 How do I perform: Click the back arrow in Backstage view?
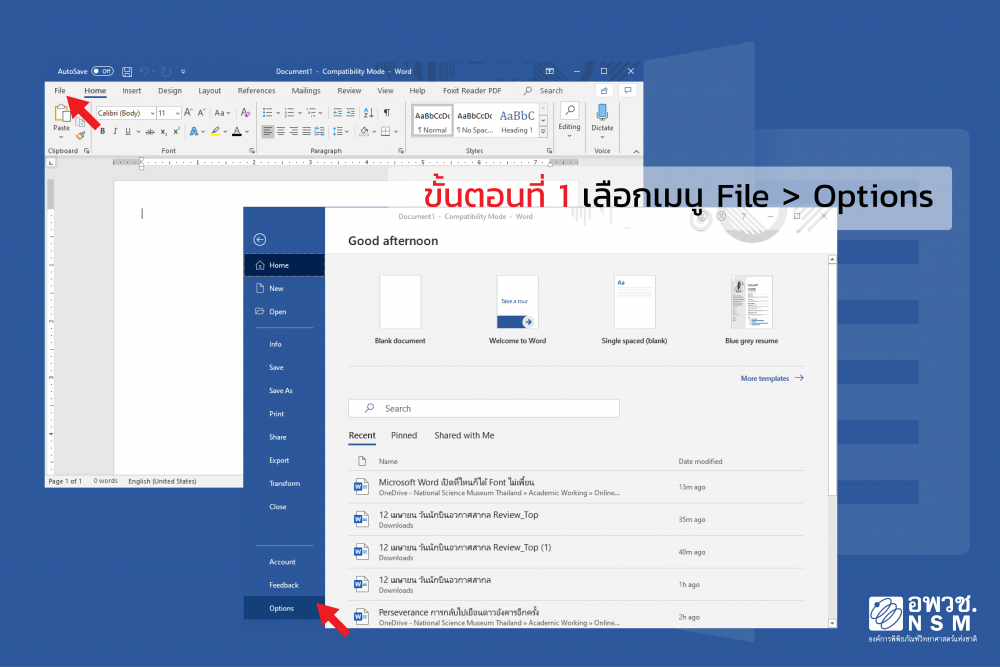tap(260, 239)
